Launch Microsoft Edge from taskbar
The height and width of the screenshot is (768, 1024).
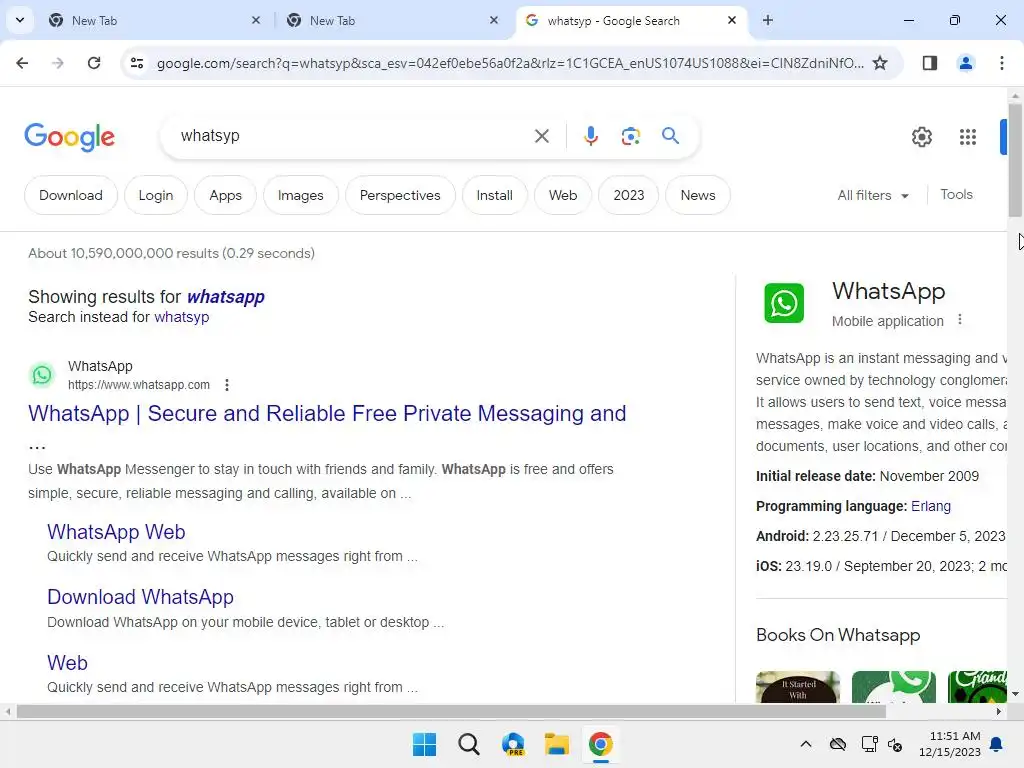pos(513,744)
